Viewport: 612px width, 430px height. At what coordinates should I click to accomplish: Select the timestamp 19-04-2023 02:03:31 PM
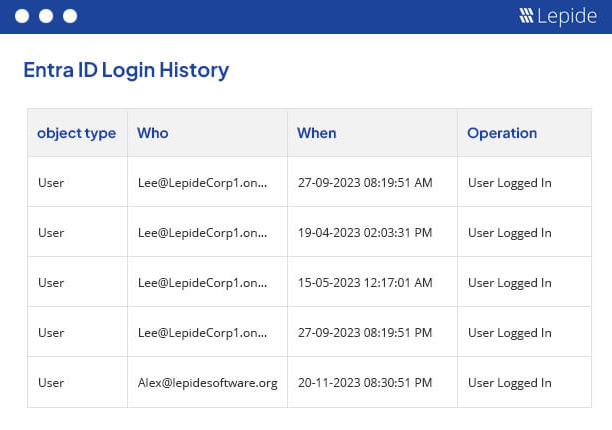(x=365, y=233)
